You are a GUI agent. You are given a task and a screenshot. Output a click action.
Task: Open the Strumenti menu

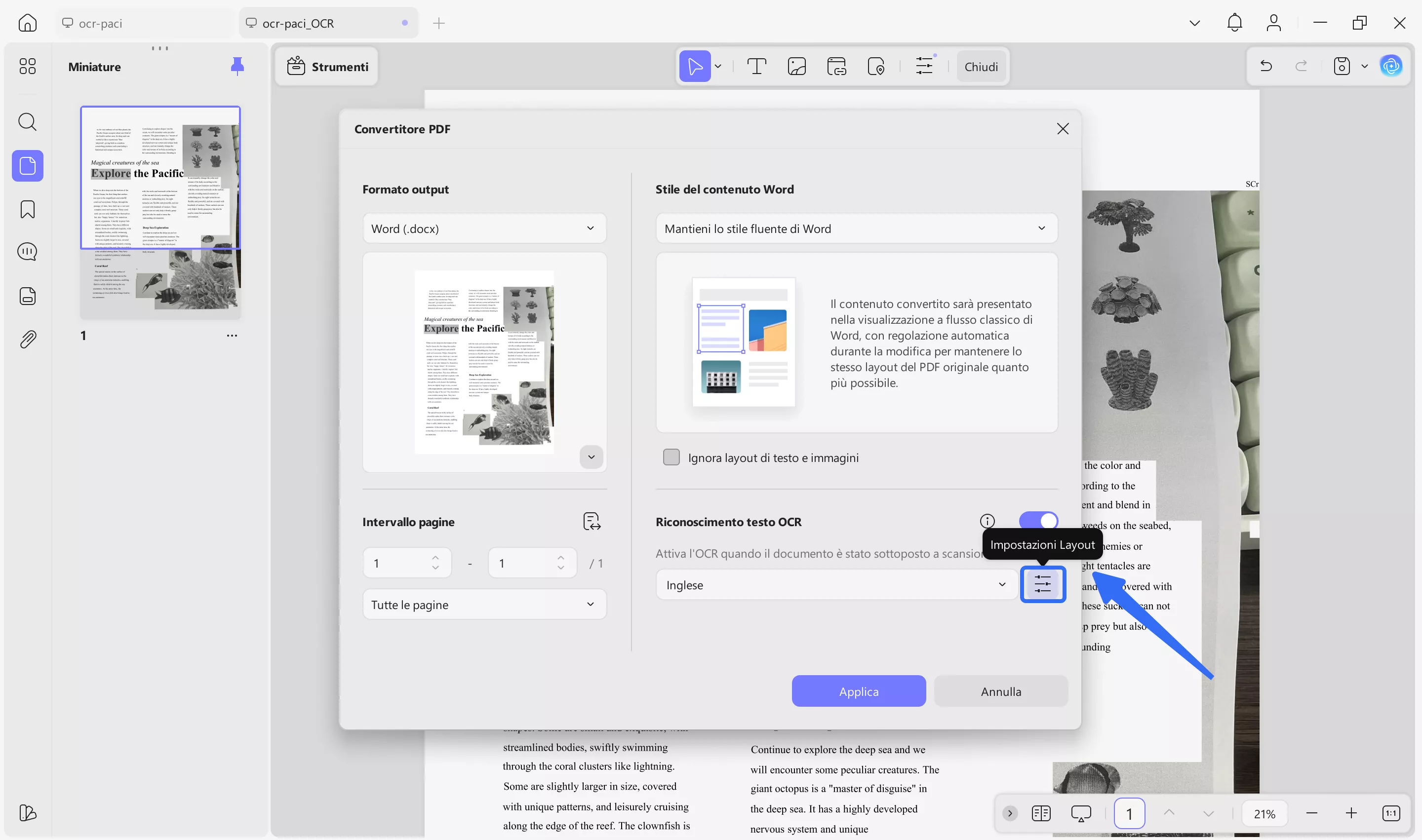point(327,66)
